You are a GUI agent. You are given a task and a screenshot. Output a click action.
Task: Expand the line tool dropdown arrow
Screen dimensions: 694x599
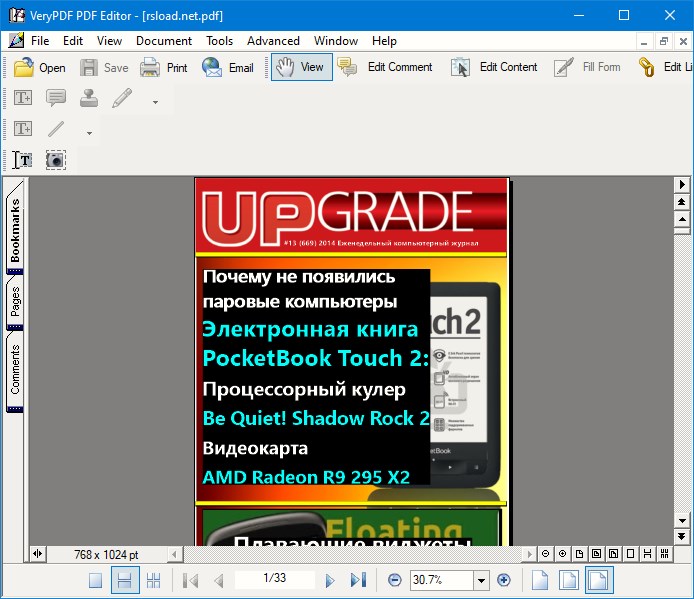[x=89, y=133]
